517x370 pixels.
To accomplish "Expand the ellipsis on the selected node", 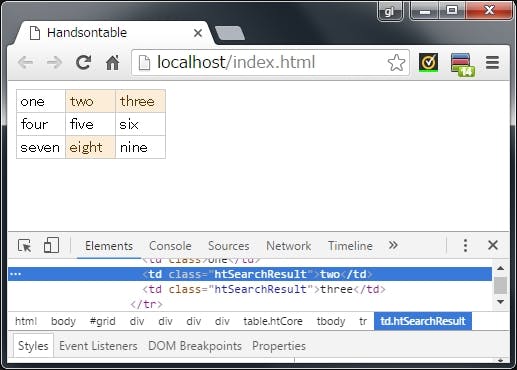I will [x=15, y=274].
